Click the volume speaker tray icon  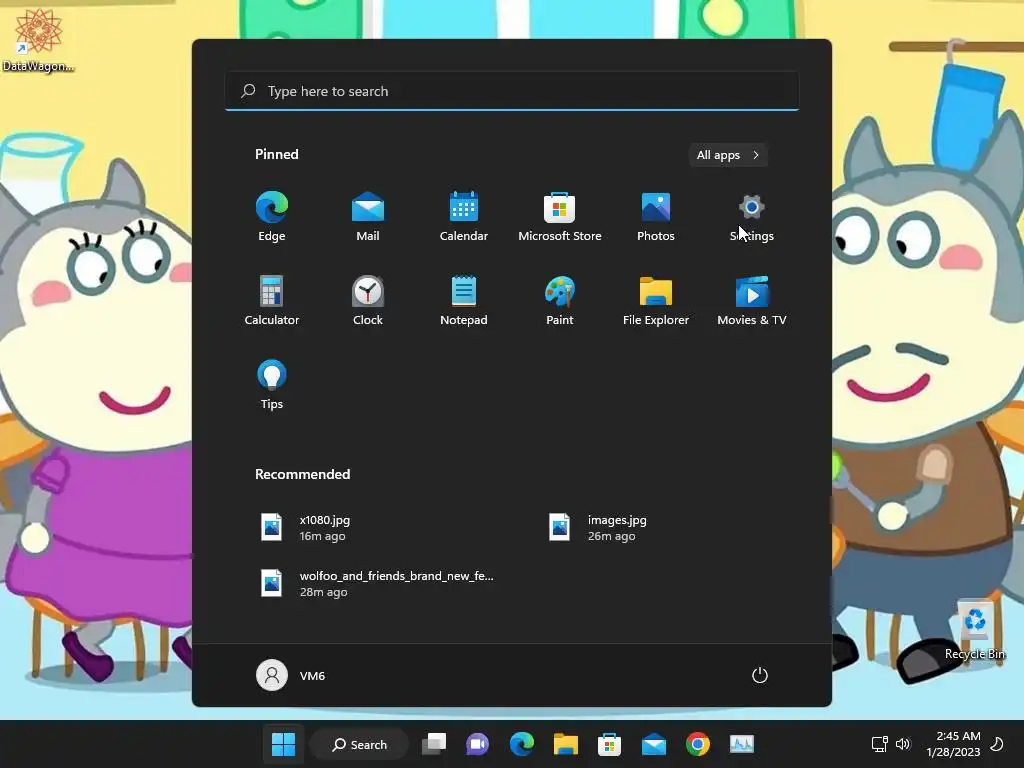[x=903, y=744]
